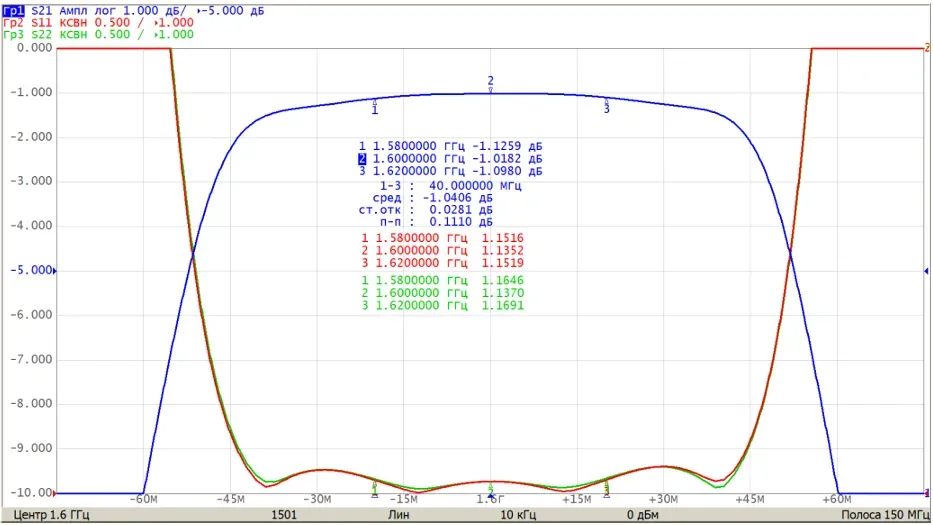Image resolution: width=933 pixels, height=525 pixels.
Task: Click the '10 кГц' IF bandwidth in the status bar
Action: point(518,515)
